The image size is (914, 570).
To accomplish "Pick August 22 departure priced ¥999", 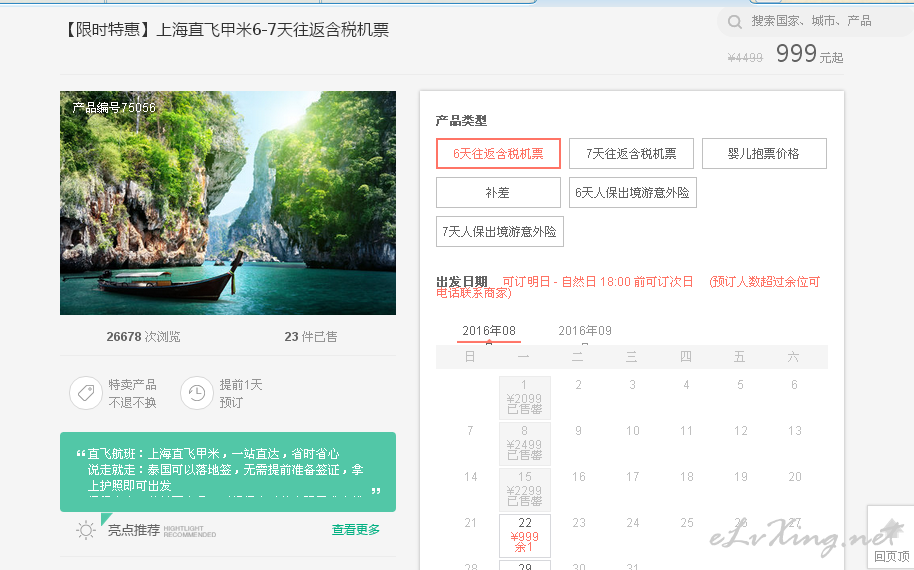I will pyautogui.click(x=525, y=536).
